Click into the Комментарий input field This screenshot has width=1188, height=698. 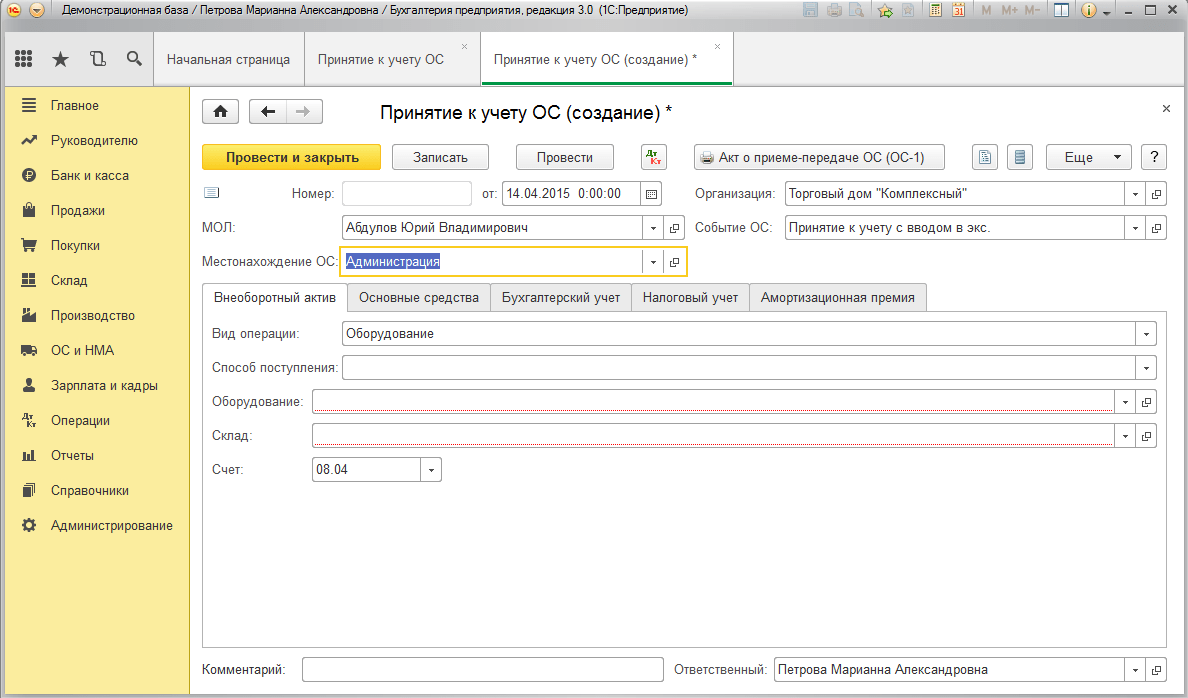(482, 670)
